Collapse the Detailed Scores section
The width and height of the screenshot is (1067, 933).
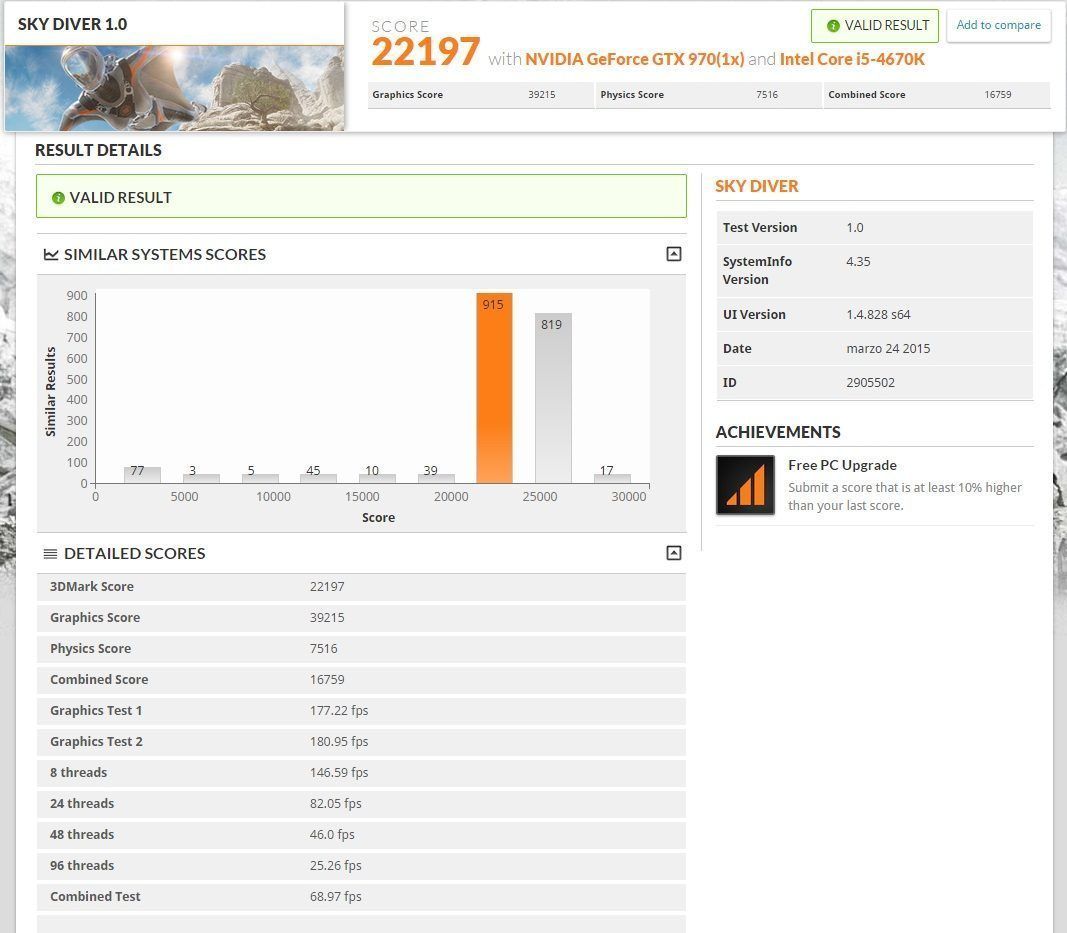coord(673,553)
